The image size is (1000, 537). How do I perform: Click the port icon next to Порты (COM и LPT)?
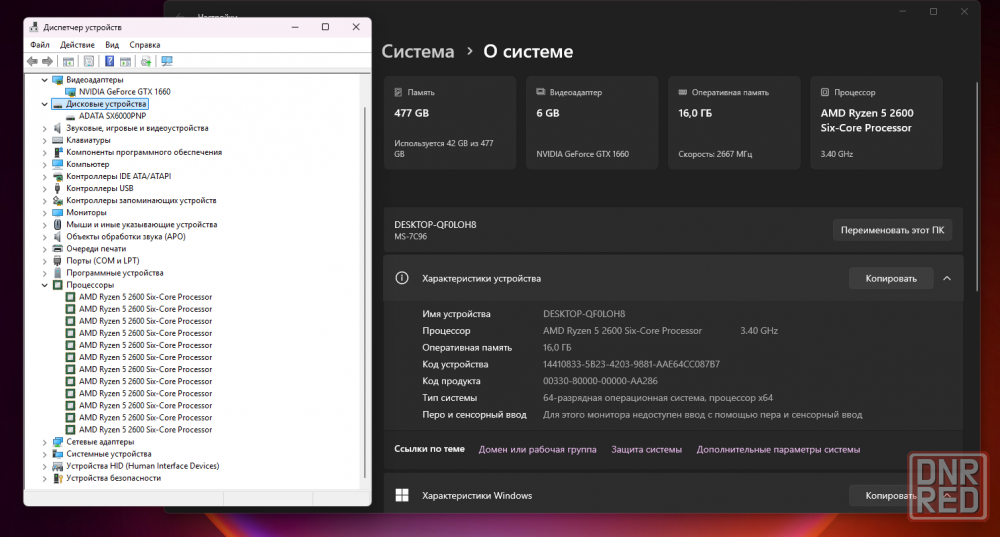57,261
